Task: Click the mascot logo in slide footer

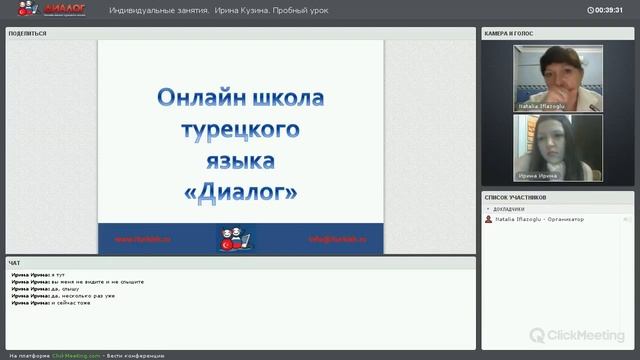Action: click(235, 239)
